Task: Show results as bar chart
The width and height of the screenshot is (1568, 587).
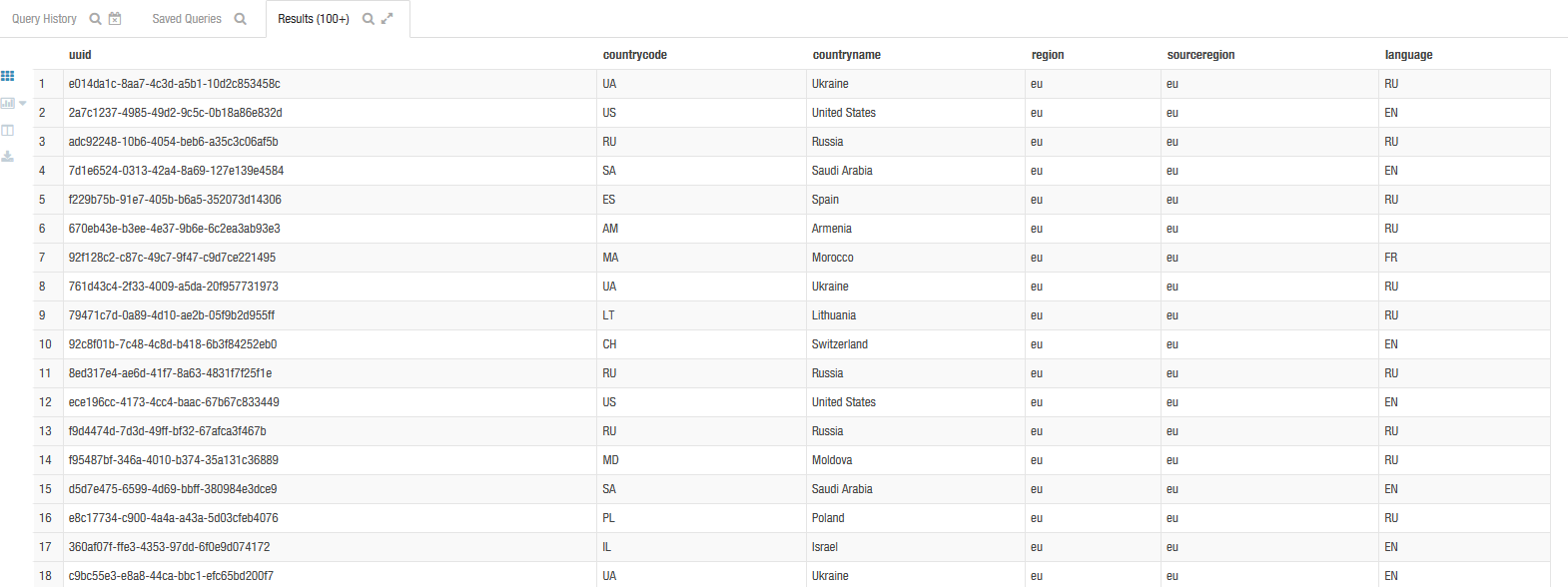Action: pyautogui.click(x=8, y=103)
